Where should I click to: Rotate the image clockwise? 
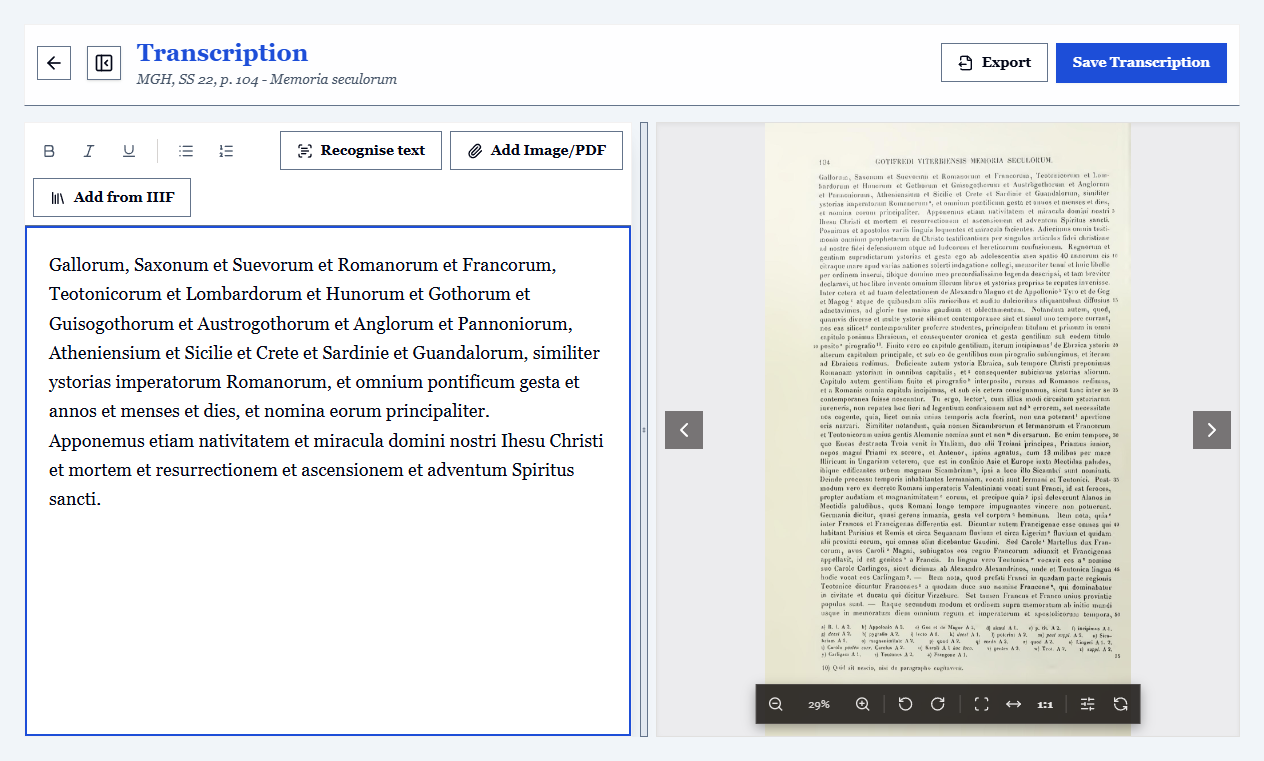938,704
